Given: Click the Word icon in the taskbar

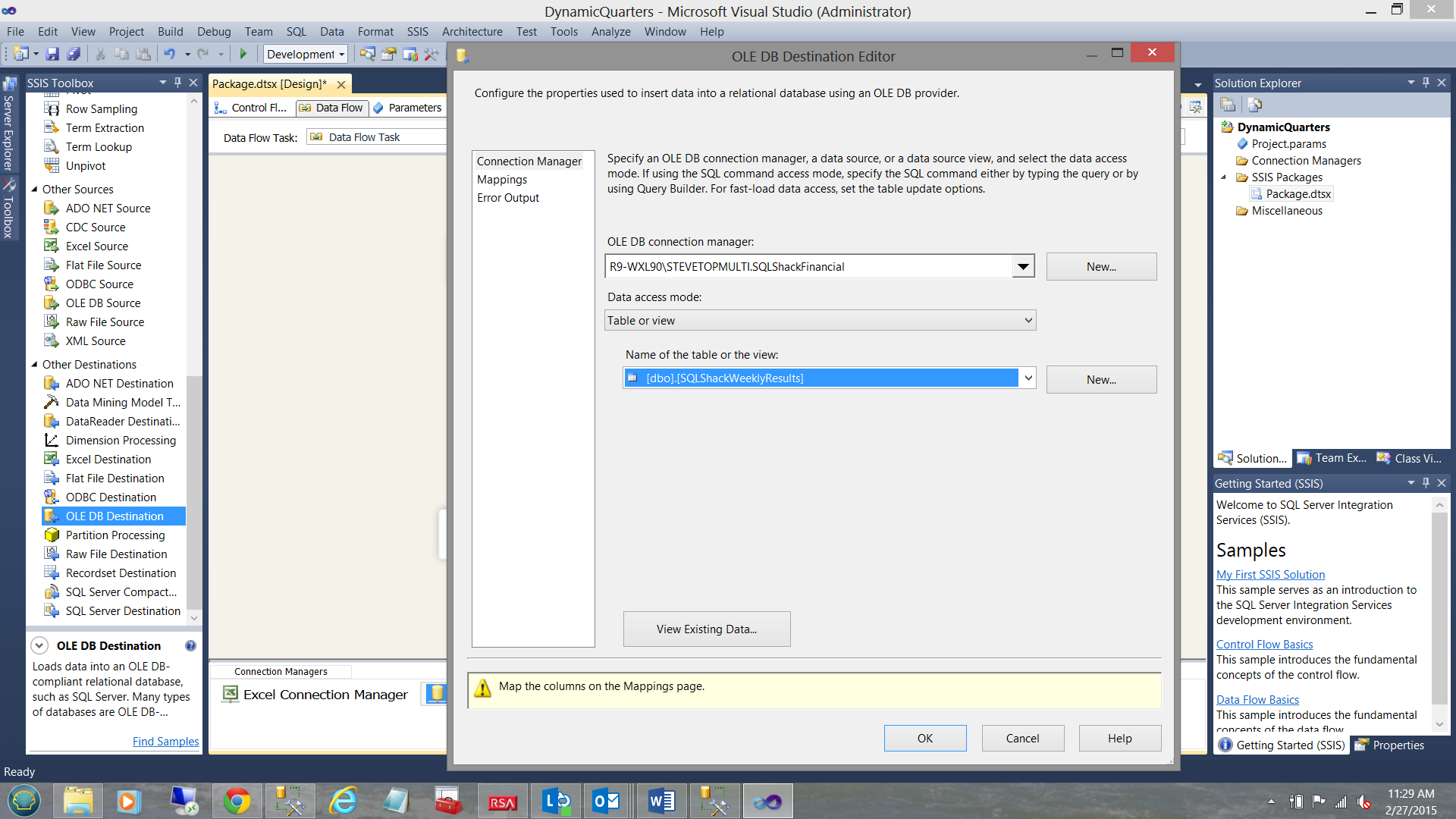Looking at the screenshot, I should tap(661, 801).
